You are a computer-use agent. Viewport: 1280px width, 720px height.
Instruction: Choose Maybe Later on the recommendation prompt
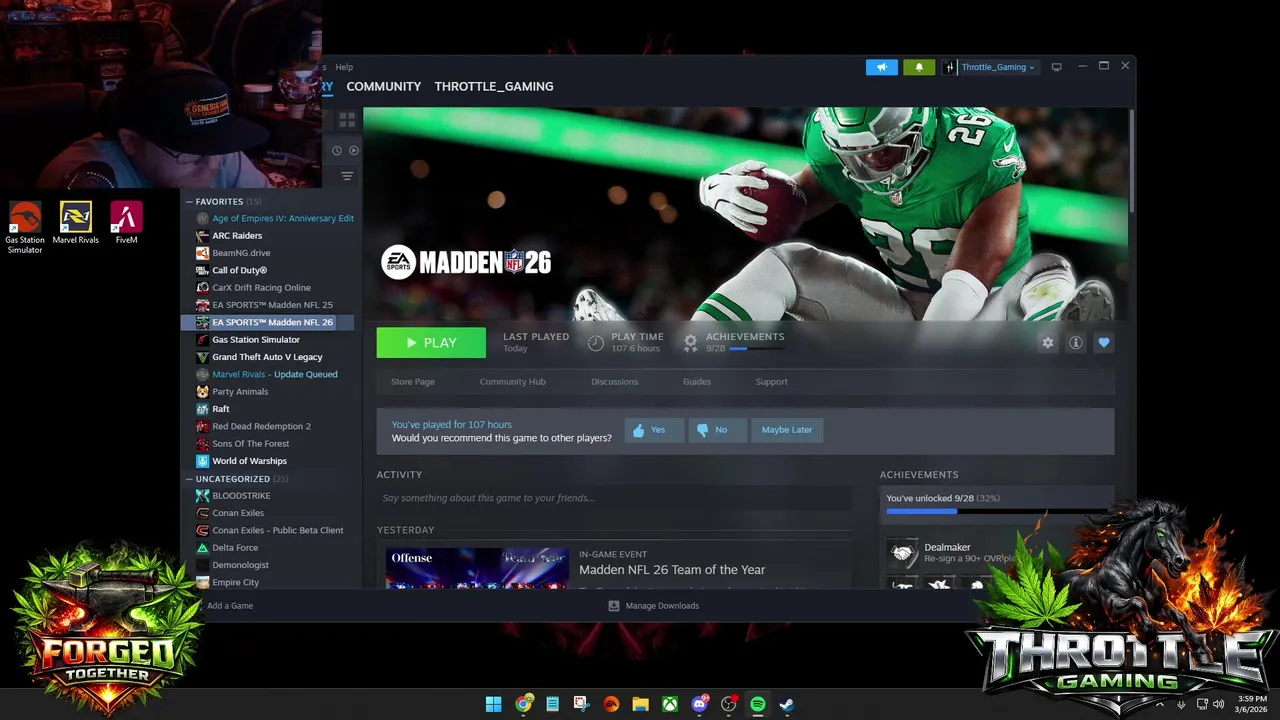[x=787, y=430]
